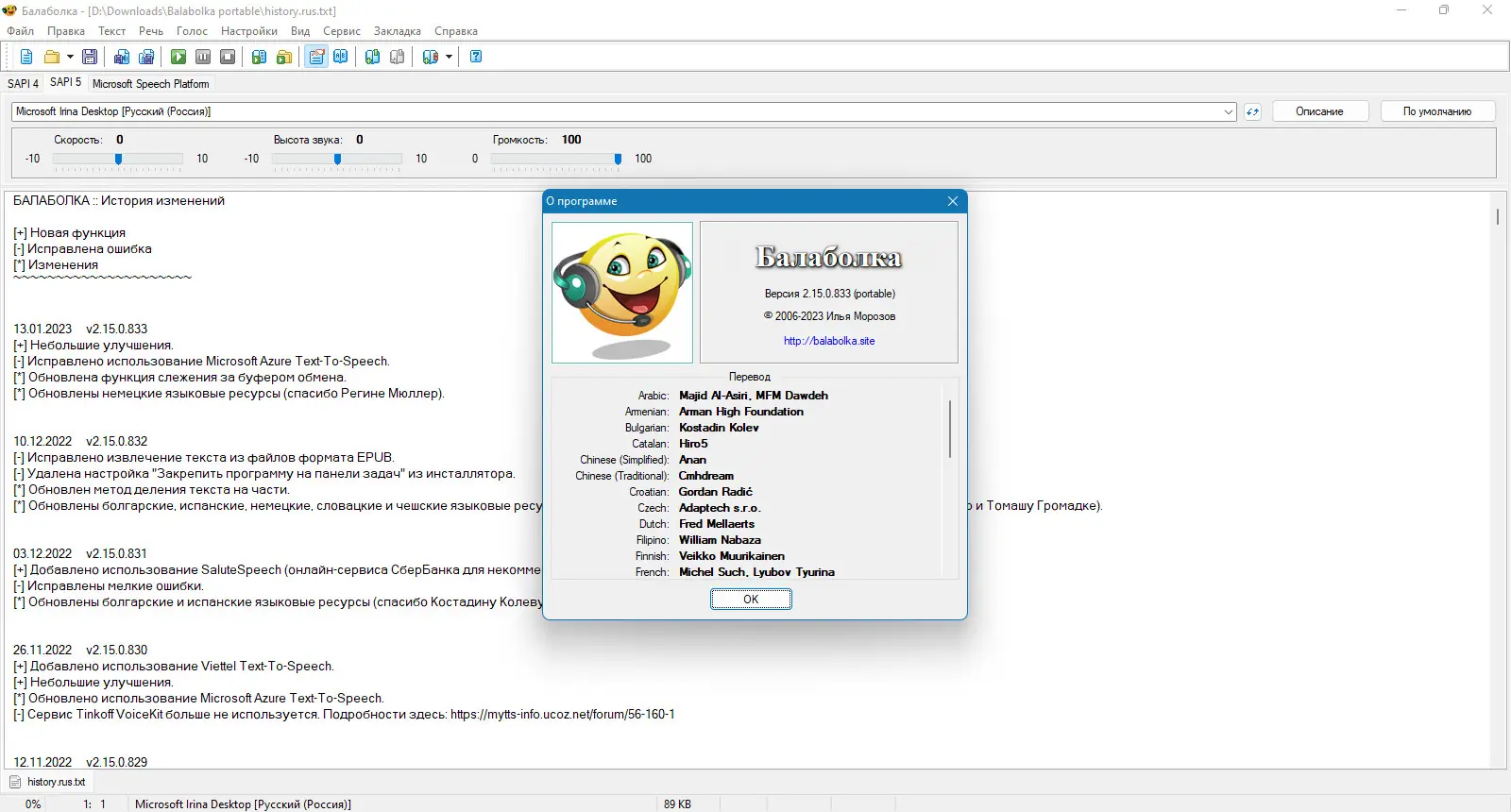
Task: Open the Закладка menu
Action: coord(398,31)
